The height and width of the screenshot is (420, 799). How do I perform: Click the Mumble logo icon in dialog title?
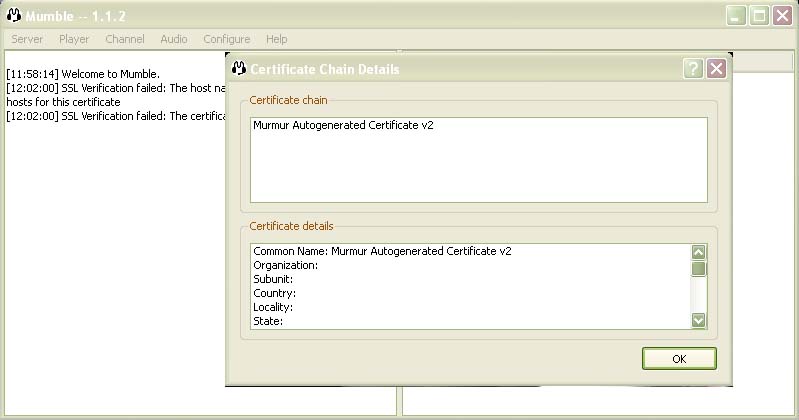238,68
